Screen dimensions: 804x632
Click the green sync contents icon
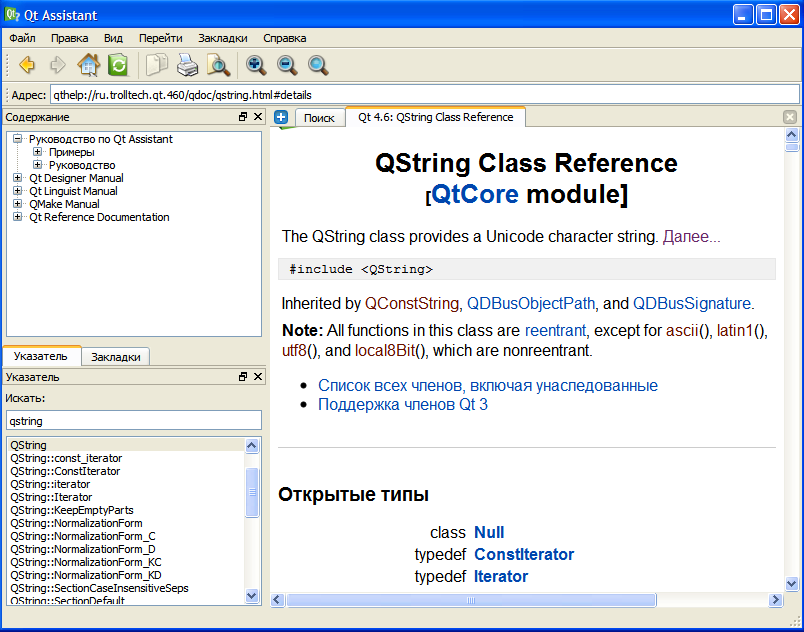click(118, 66)
